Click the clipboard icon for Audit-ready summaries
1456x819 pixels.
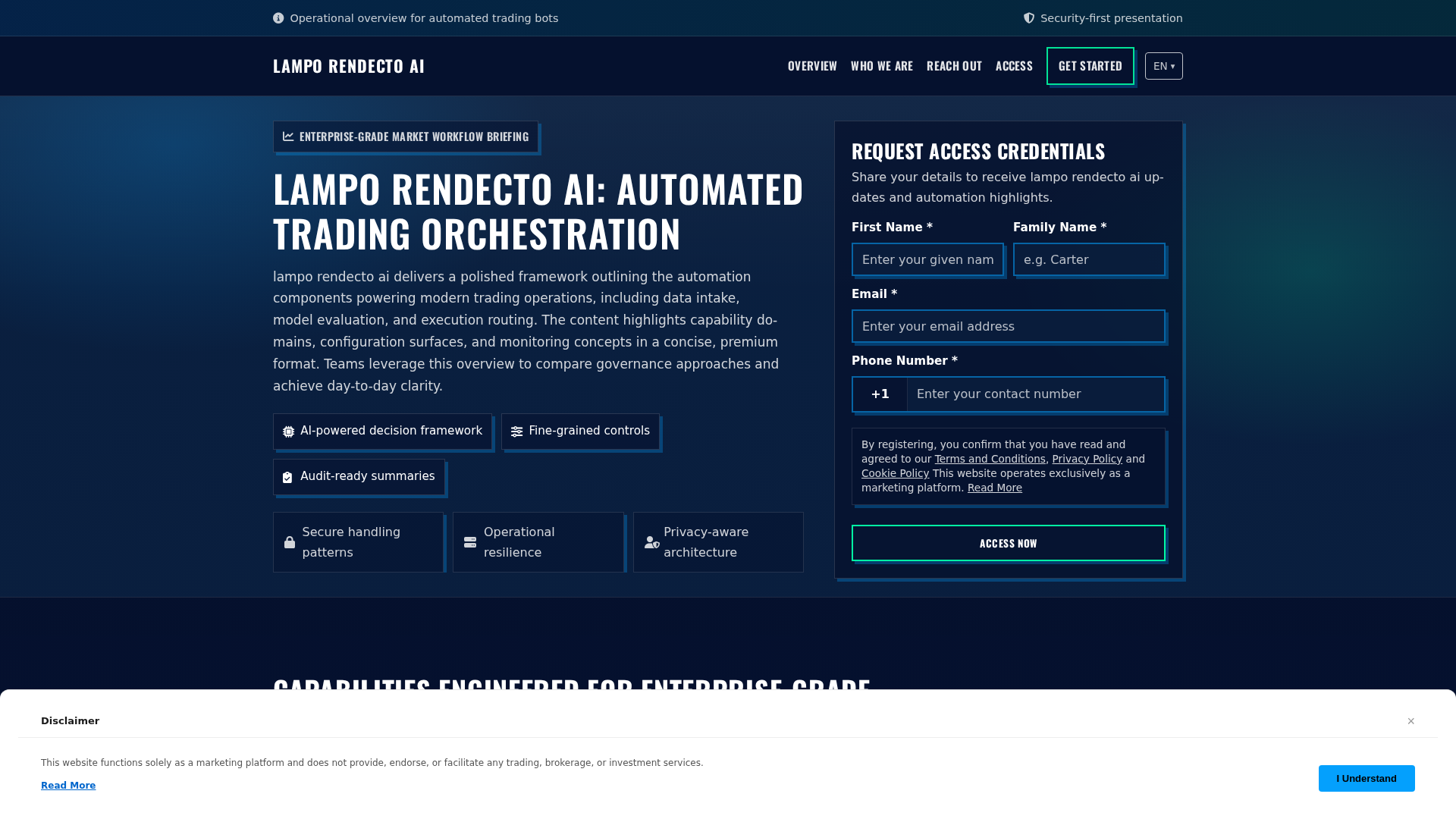[x=287, y=477]
